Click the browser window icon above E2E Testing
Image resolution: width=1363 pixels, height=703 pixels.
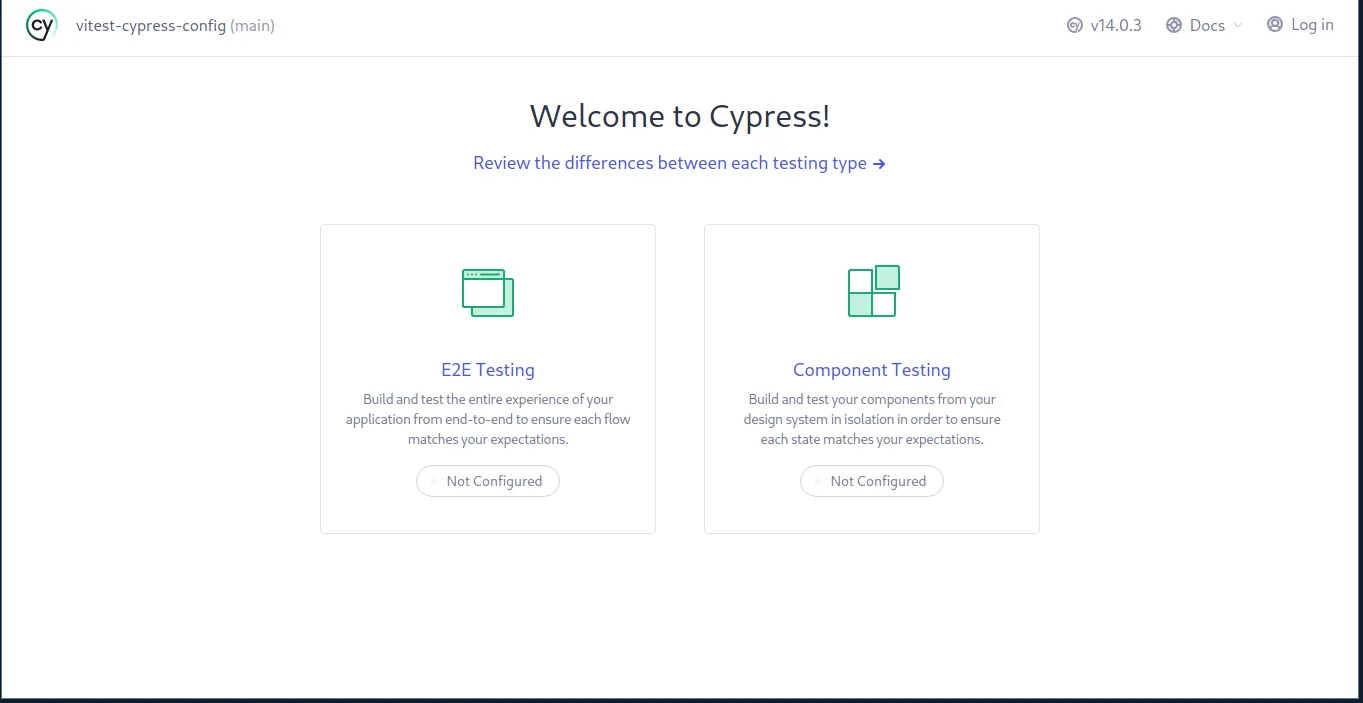pos(487,293)
